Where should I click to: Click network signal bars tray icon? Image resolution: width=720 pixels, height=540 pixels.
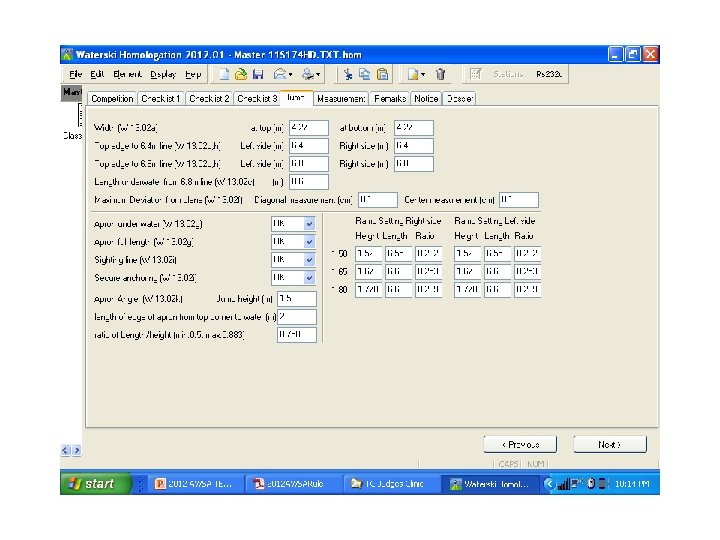tap(563, 484)
